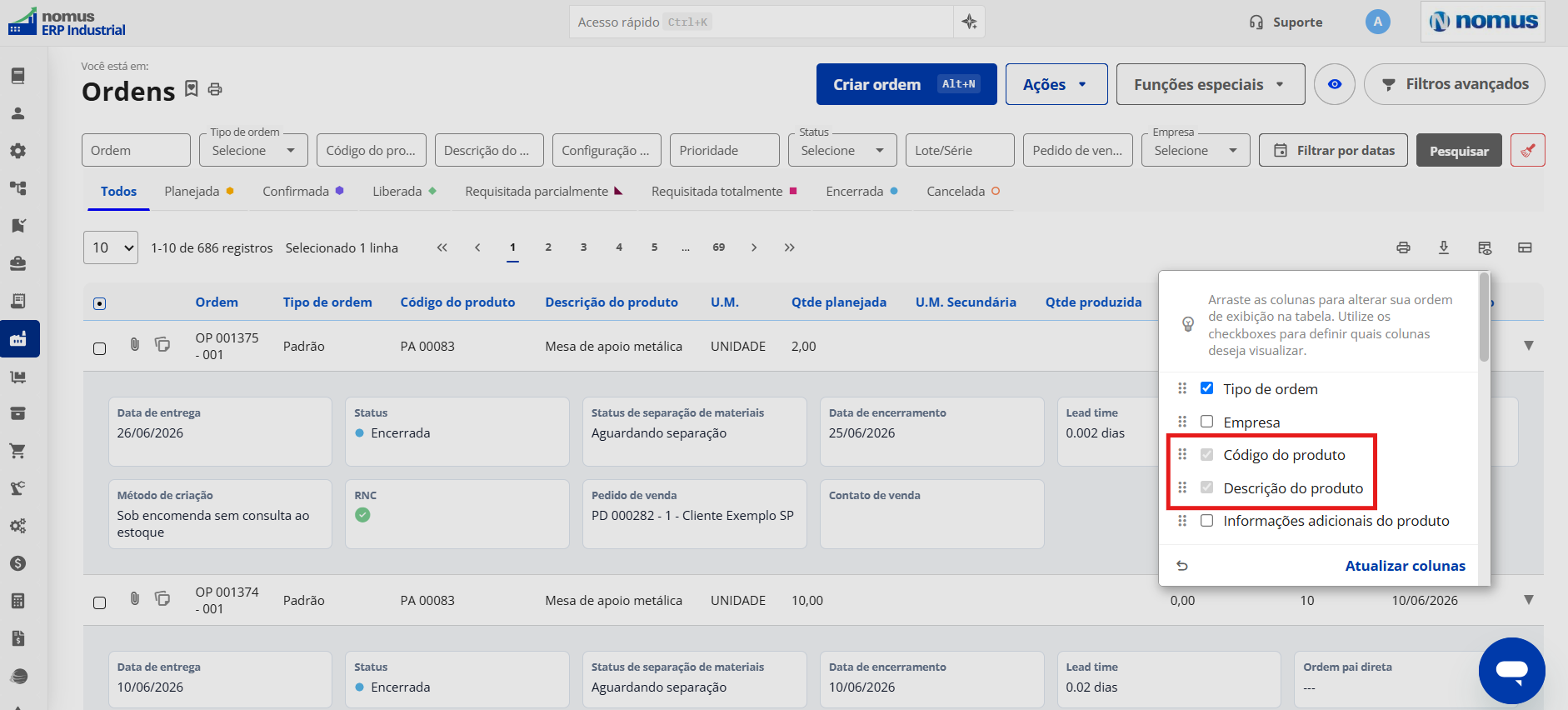The width and height of the screenshot is (1568, 710).
Task: Click the table layout icon above the grid
Action: coord(1525,247)
